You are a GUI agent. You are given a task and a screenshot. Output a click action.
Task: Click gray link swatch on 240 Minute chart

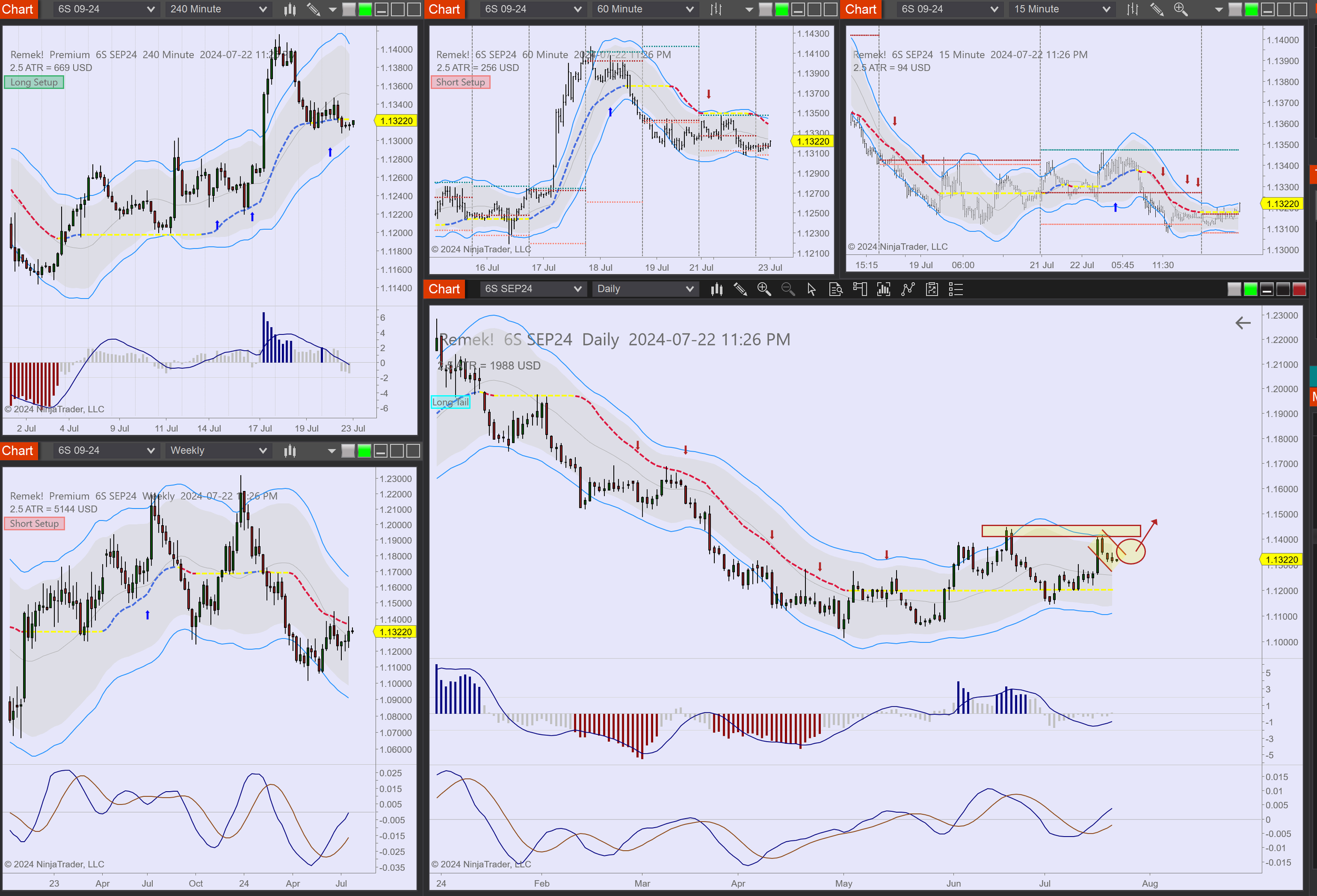(349, 9)
